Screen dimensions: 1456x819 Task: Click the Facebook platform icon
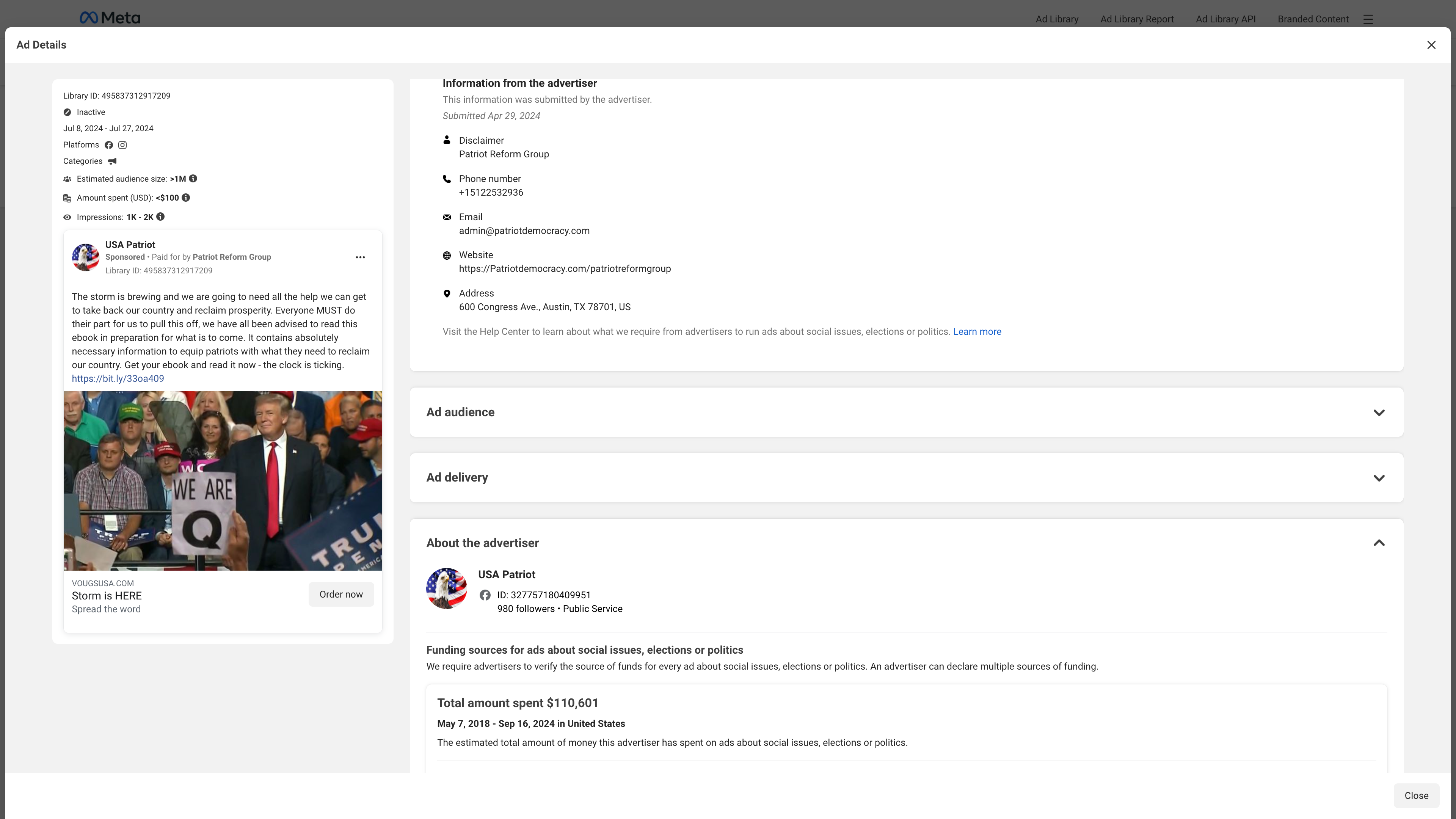pyautogui.click(x=108, y=145)
